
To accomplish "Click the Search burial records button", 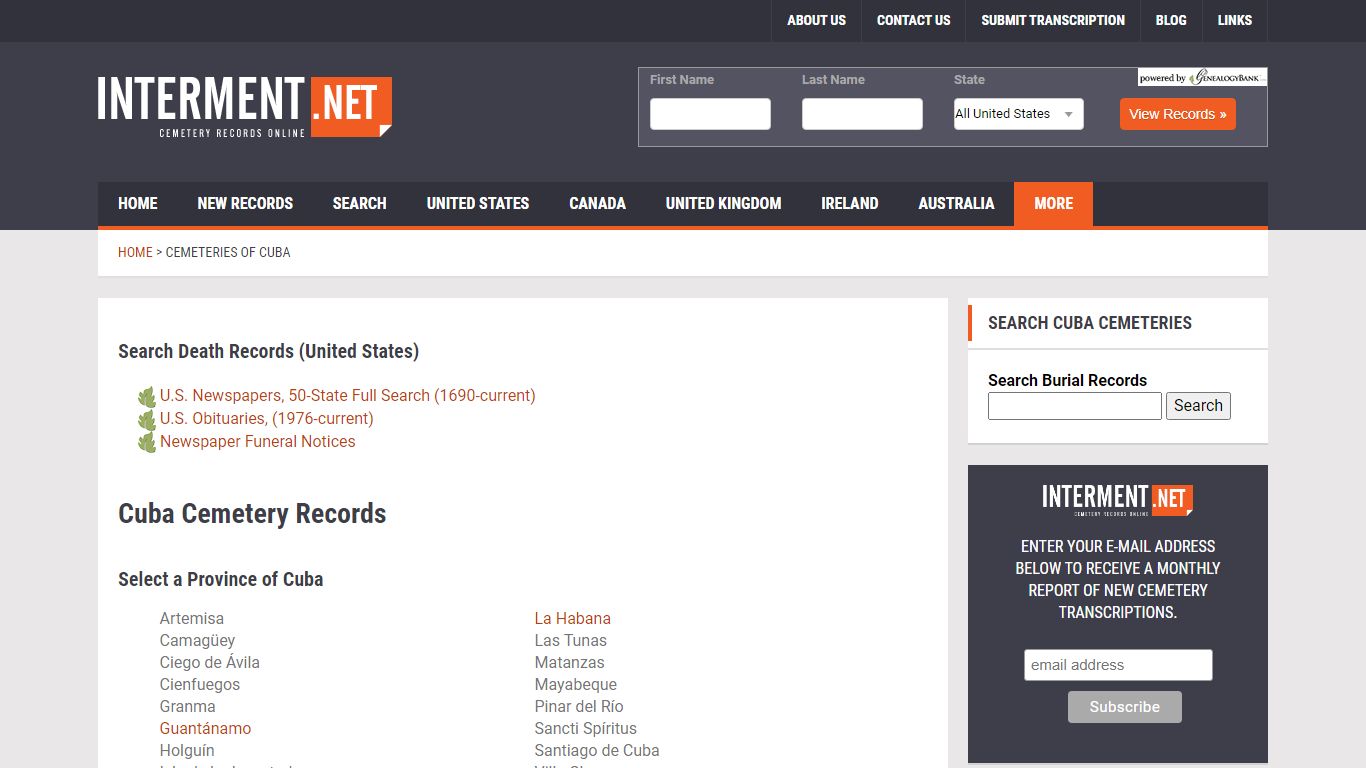I will (x=1198, y=406).
